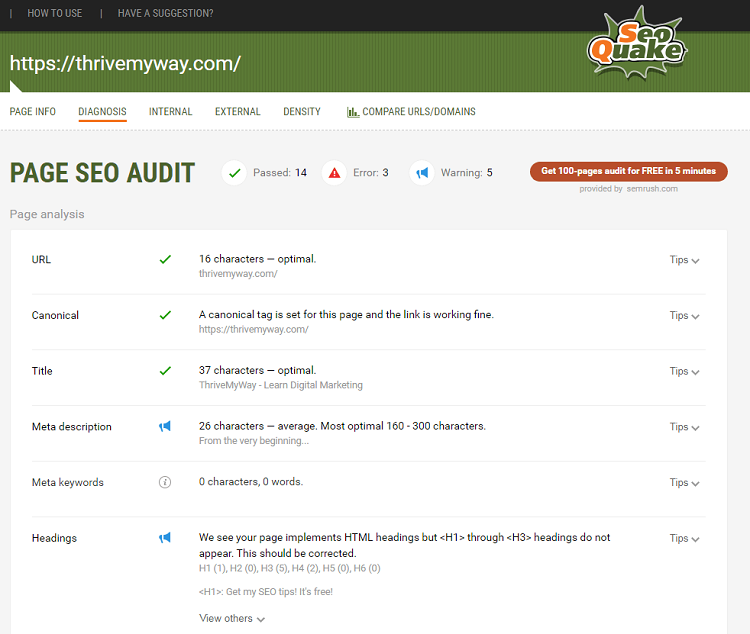Image resolution: width=750 pixels, height=634 pixels.
Task: Open the Page Info tab
Action: pyautogui.click(x=33, y=111)
